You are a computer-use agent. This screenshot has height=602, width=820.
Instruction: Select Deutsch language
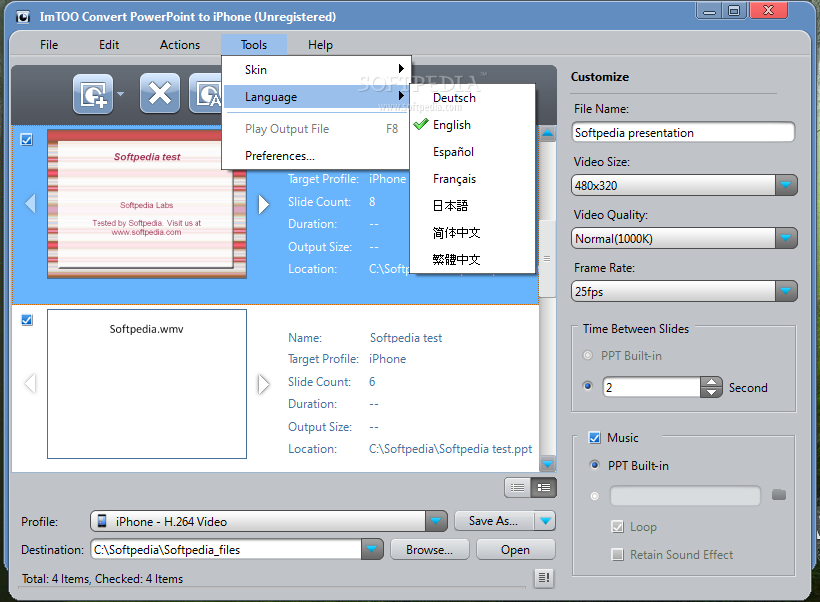472,98
